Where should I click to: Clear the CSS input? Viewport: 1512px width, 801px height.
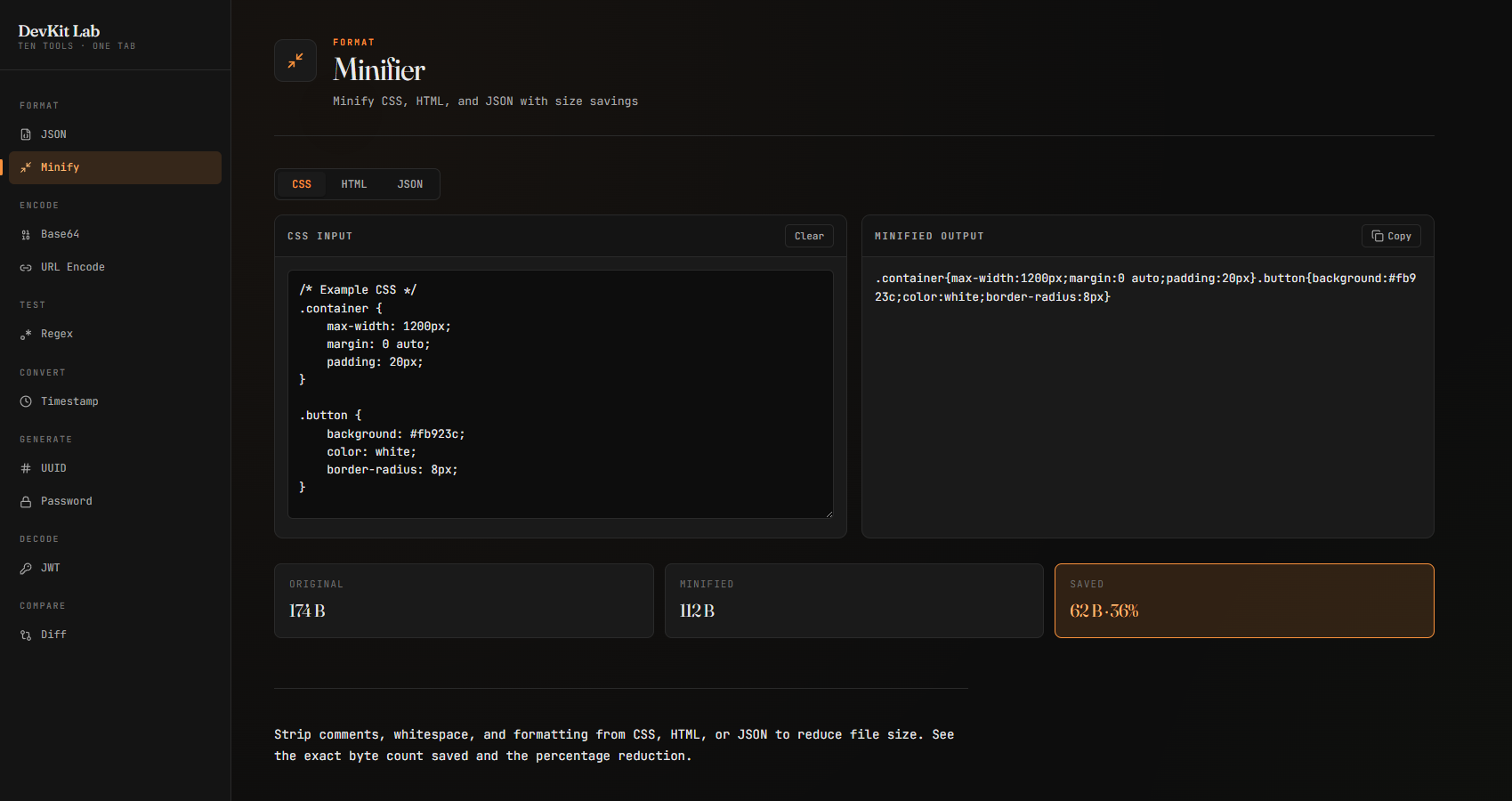pyautogui.click(x=809, y=236)
